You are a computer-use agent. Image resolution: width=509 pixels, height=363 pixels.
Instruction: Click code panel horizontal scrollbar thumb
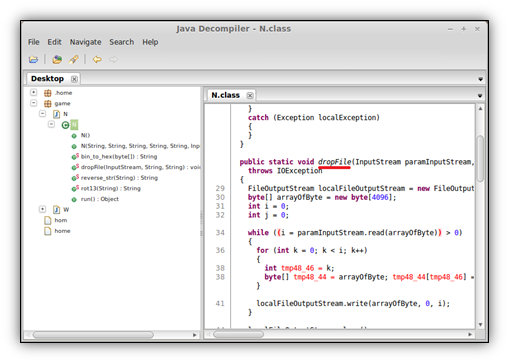click(238, 334)
